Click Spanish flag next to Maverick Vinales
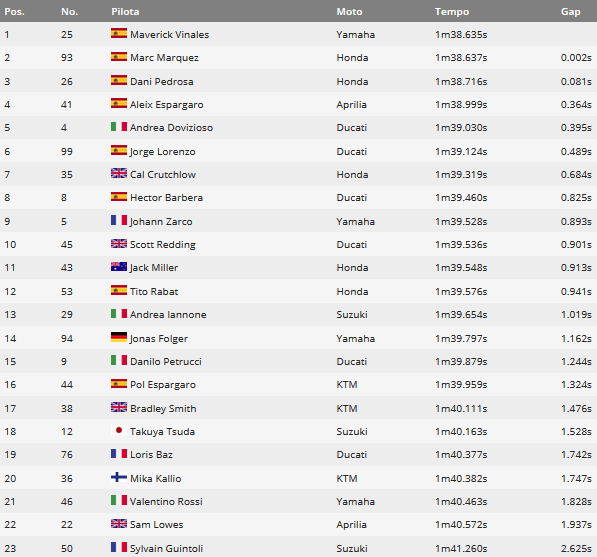Viewport: 597px width, 557px height. coord(119,33)
